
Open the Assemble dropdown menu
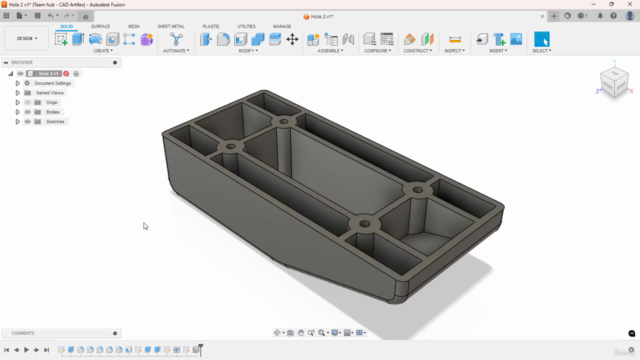coord(330,51)
